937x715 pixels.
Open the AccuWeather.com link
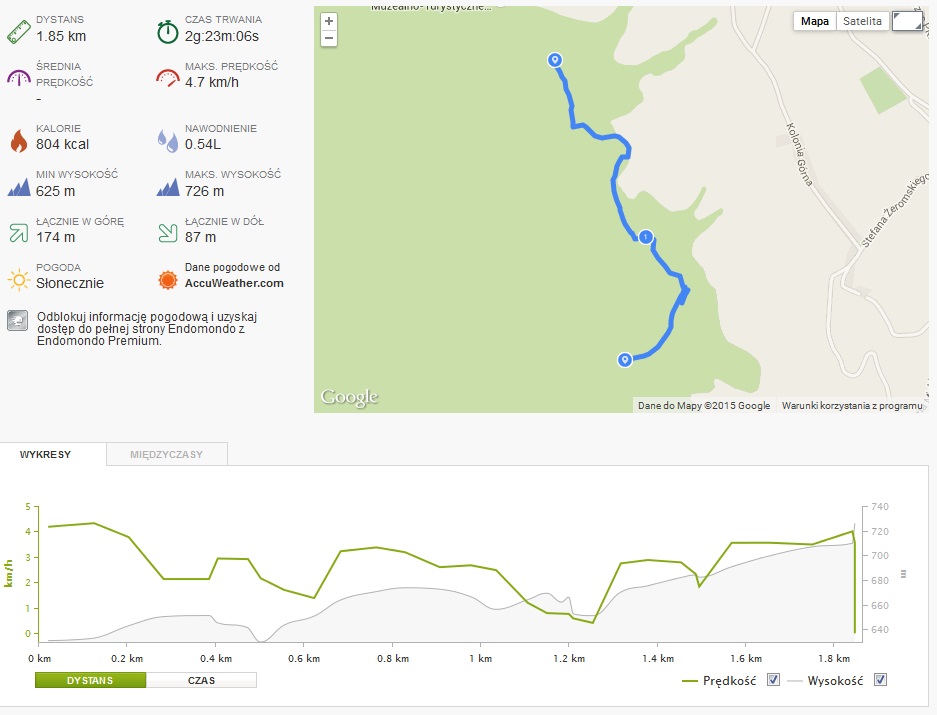click(234, 283)
